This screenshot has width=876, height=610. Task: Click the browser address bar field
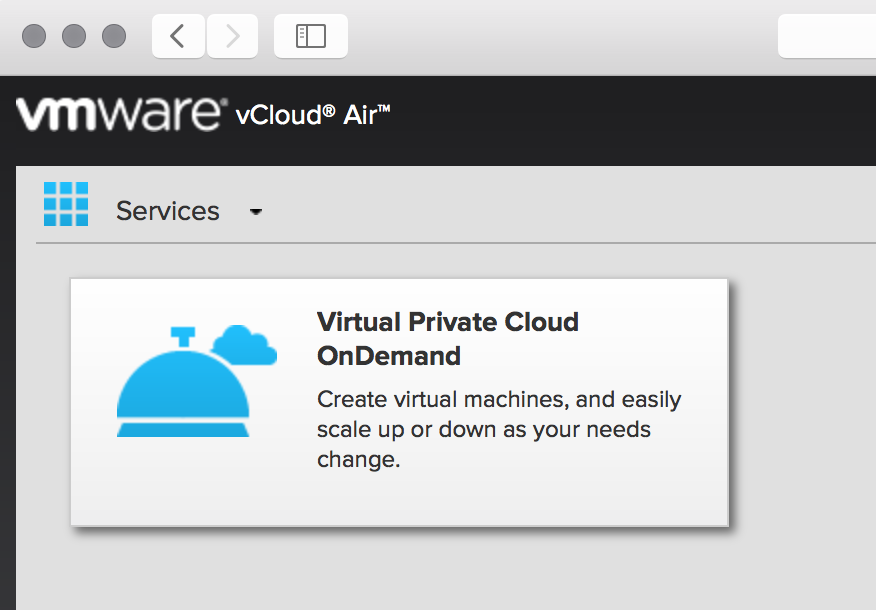pos(826,37)
